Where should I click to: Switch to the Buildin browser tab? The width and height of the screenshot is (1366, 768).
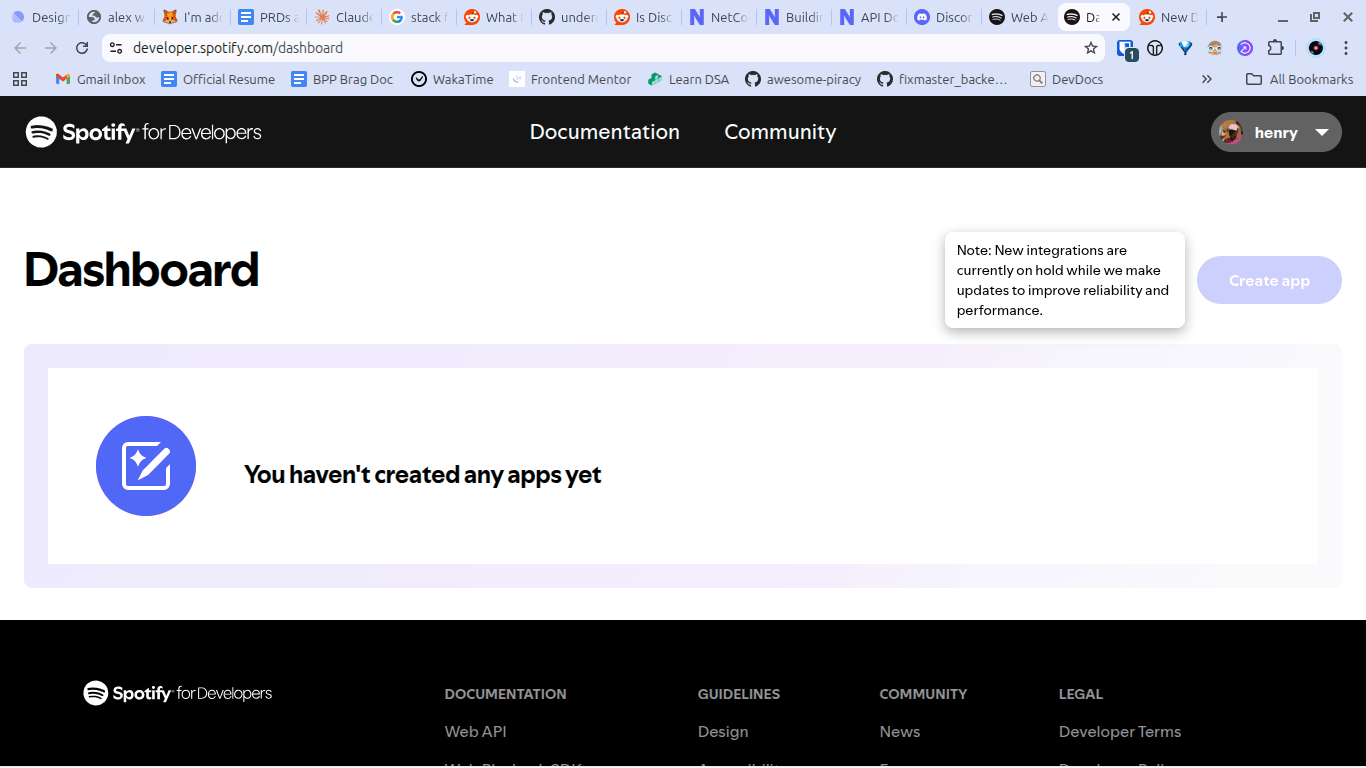[x=795, y=17]
